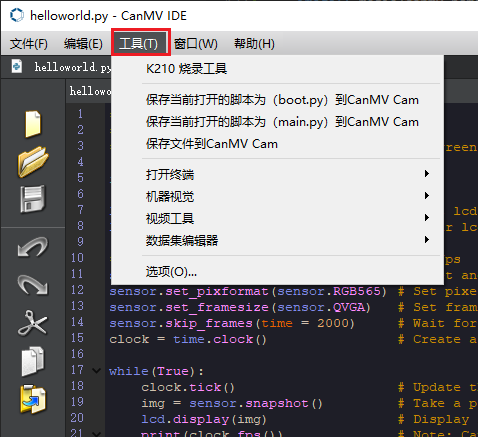Click line number 15 in the gutter
The image size is (478, 437).
pyautogui.click(x=77, y=338)
